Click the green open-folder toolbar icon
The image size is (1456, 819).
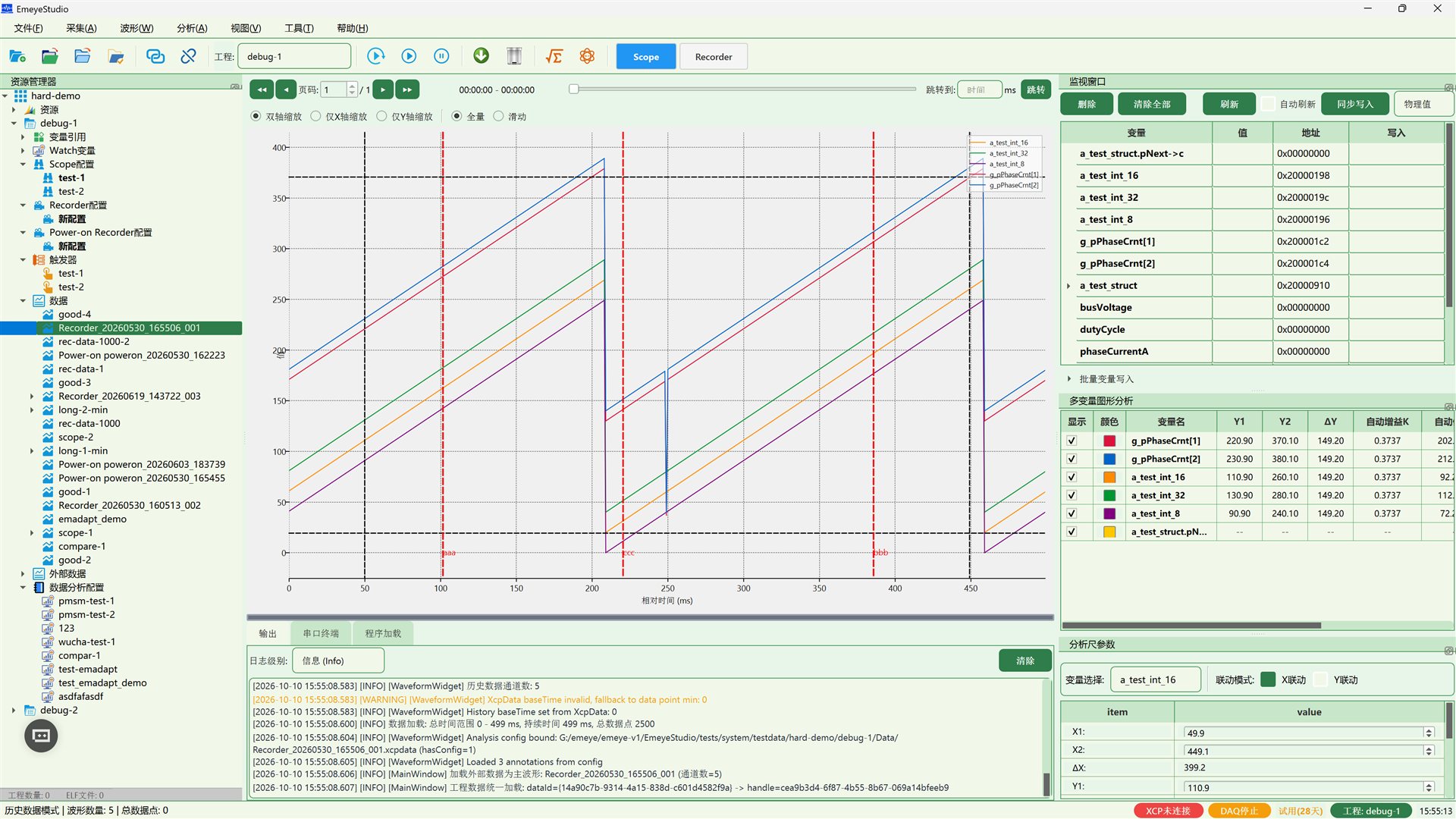50,56
